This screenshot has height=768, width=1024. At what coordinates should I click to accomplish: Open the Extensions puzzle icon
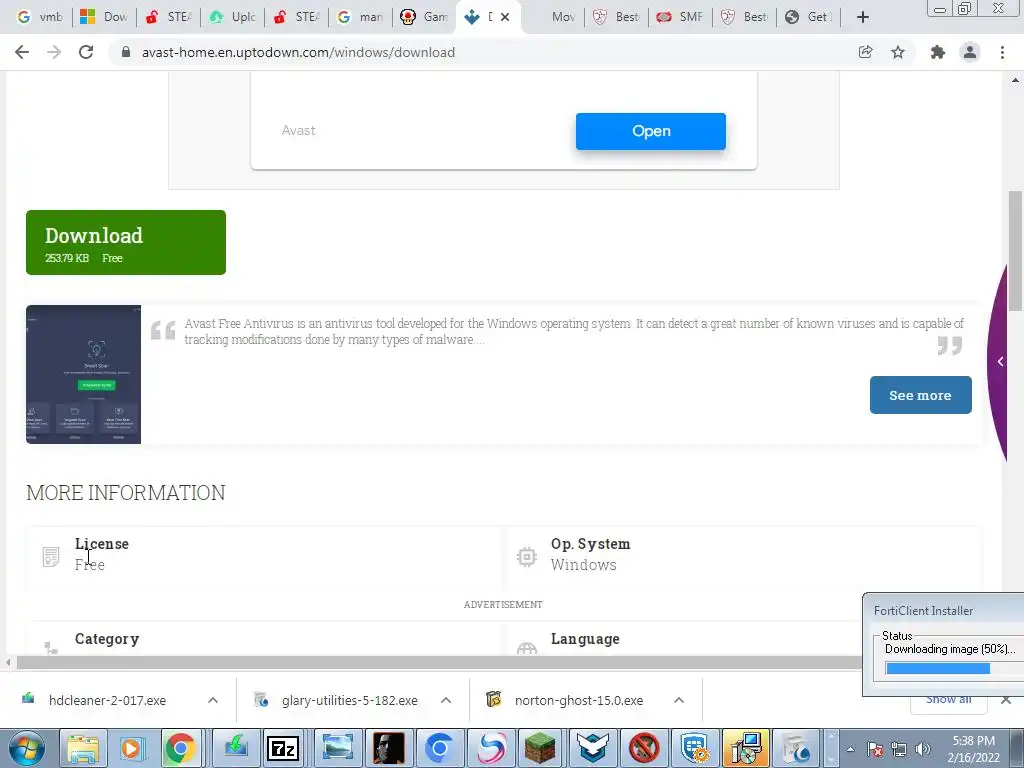(938, 52)
